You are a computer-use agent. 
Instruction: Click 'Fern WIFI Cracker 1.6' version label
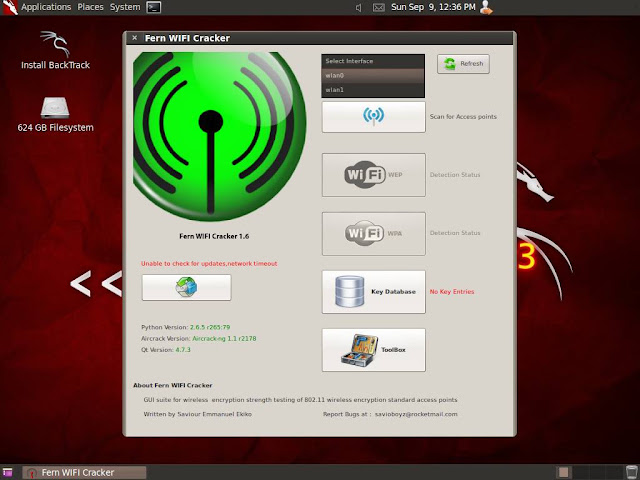click(214, 236)
